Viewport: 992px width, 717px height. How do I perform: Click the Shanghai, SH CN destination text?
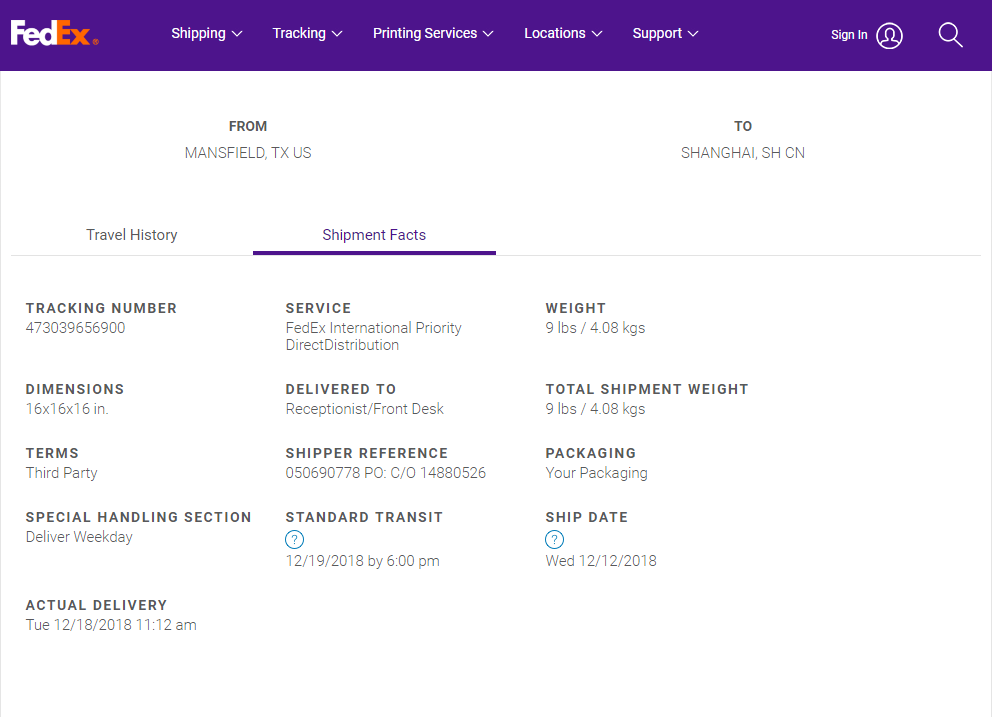(x=743, y=153)
